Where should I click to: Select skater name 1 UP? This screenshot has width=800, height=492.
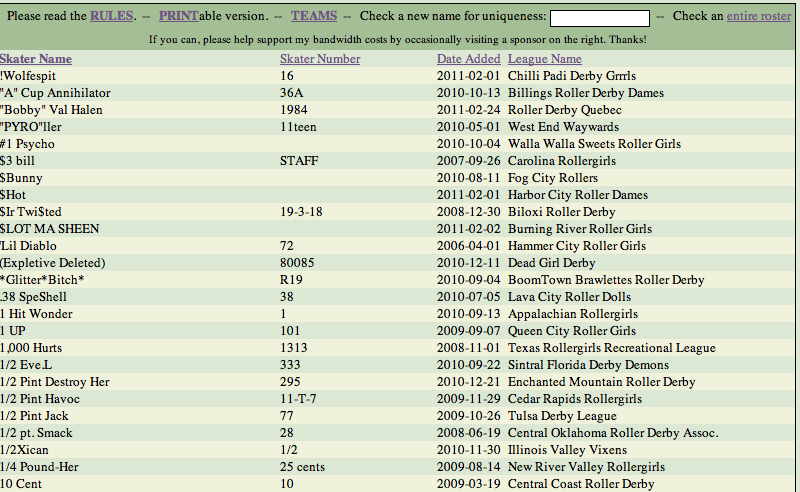13,331
